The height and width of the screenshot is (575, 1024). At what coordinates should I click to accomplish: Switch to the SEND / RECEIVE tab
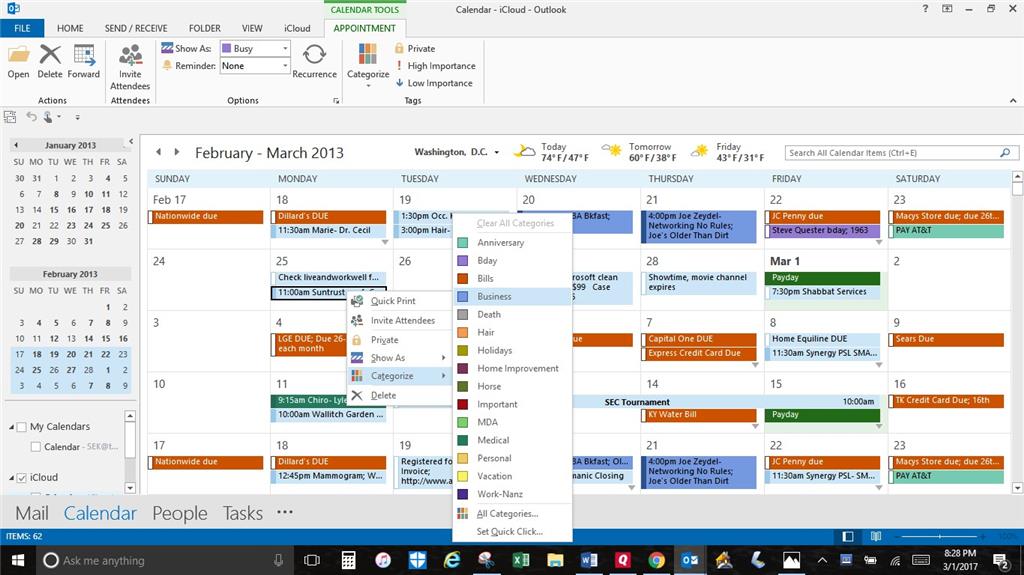tap(136, 28)
